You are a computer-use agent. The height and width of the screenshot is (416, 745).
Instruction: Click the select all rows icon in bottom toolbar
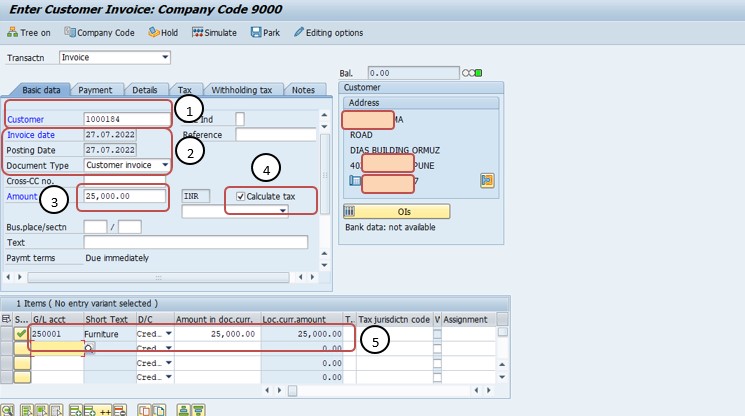[27, 410]
